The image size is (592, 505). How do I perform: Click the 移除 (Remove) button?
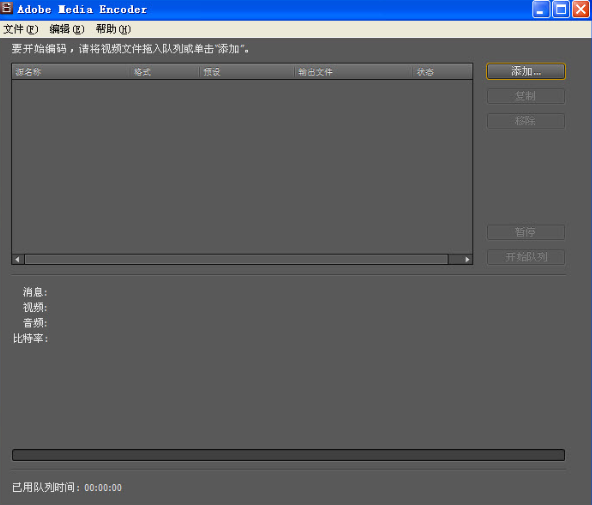coord(526,121)
